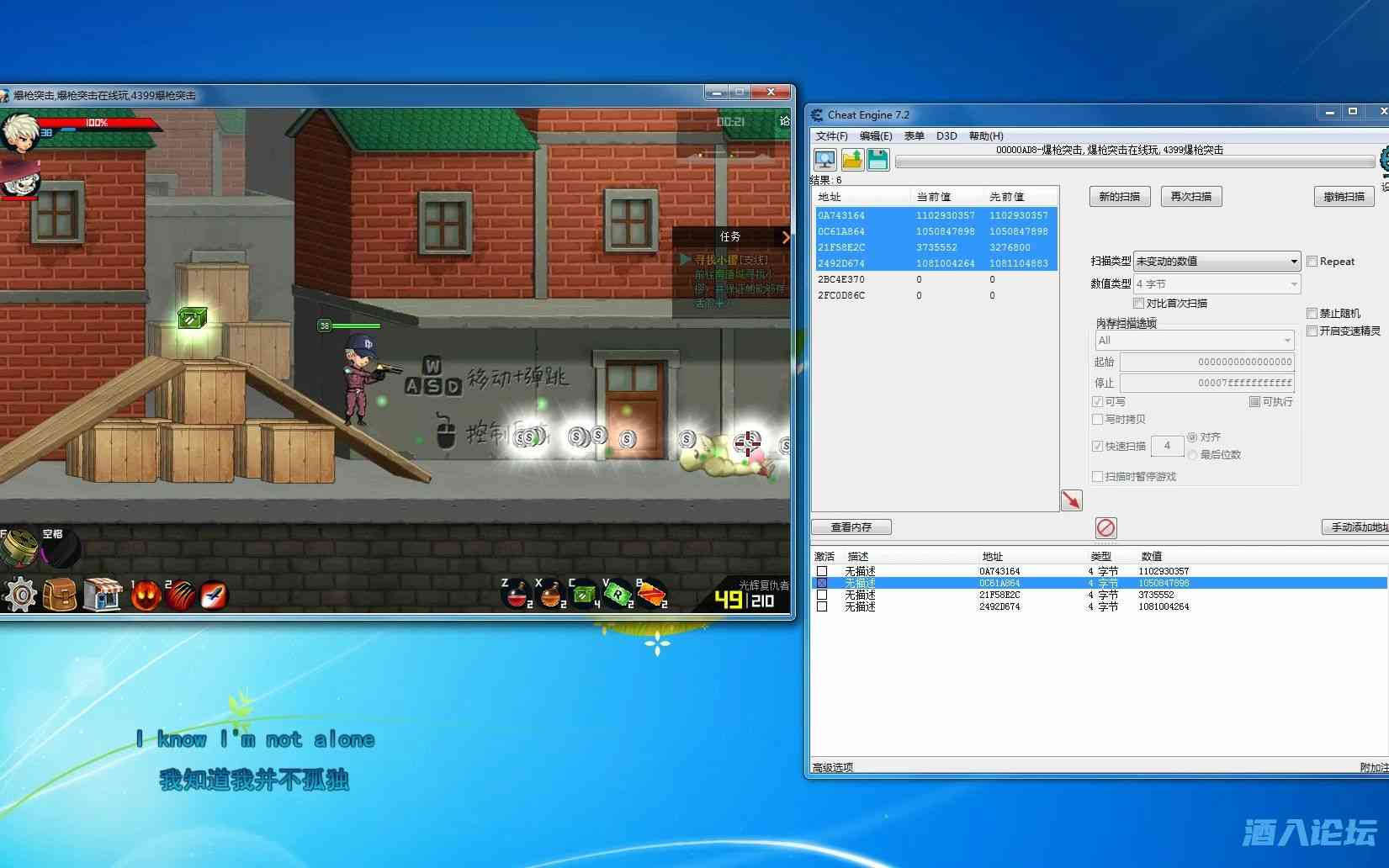Click the red arrow add-to-address-list icon
This screenshot has height=868, width=1389.
coord(1071,500)
